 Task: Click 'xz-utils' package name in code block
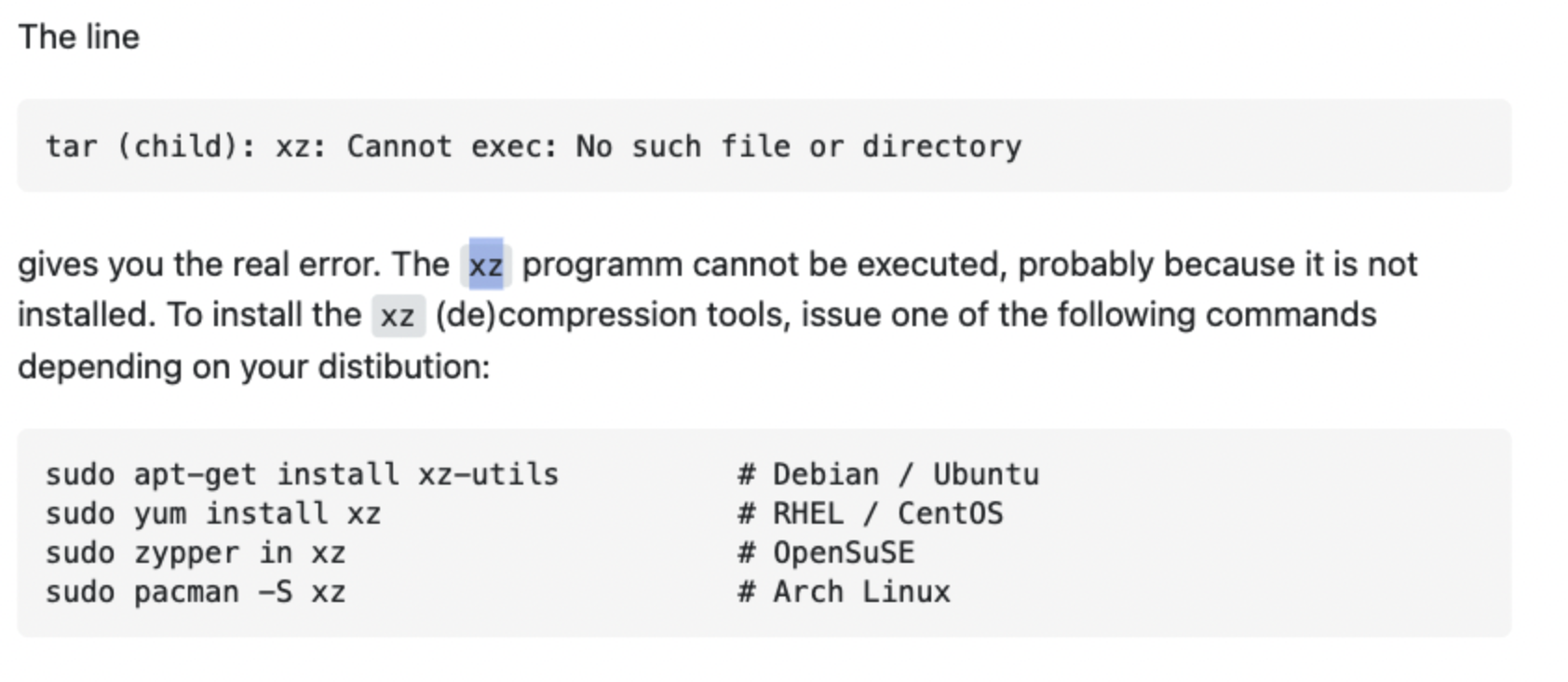coord(489,474)
